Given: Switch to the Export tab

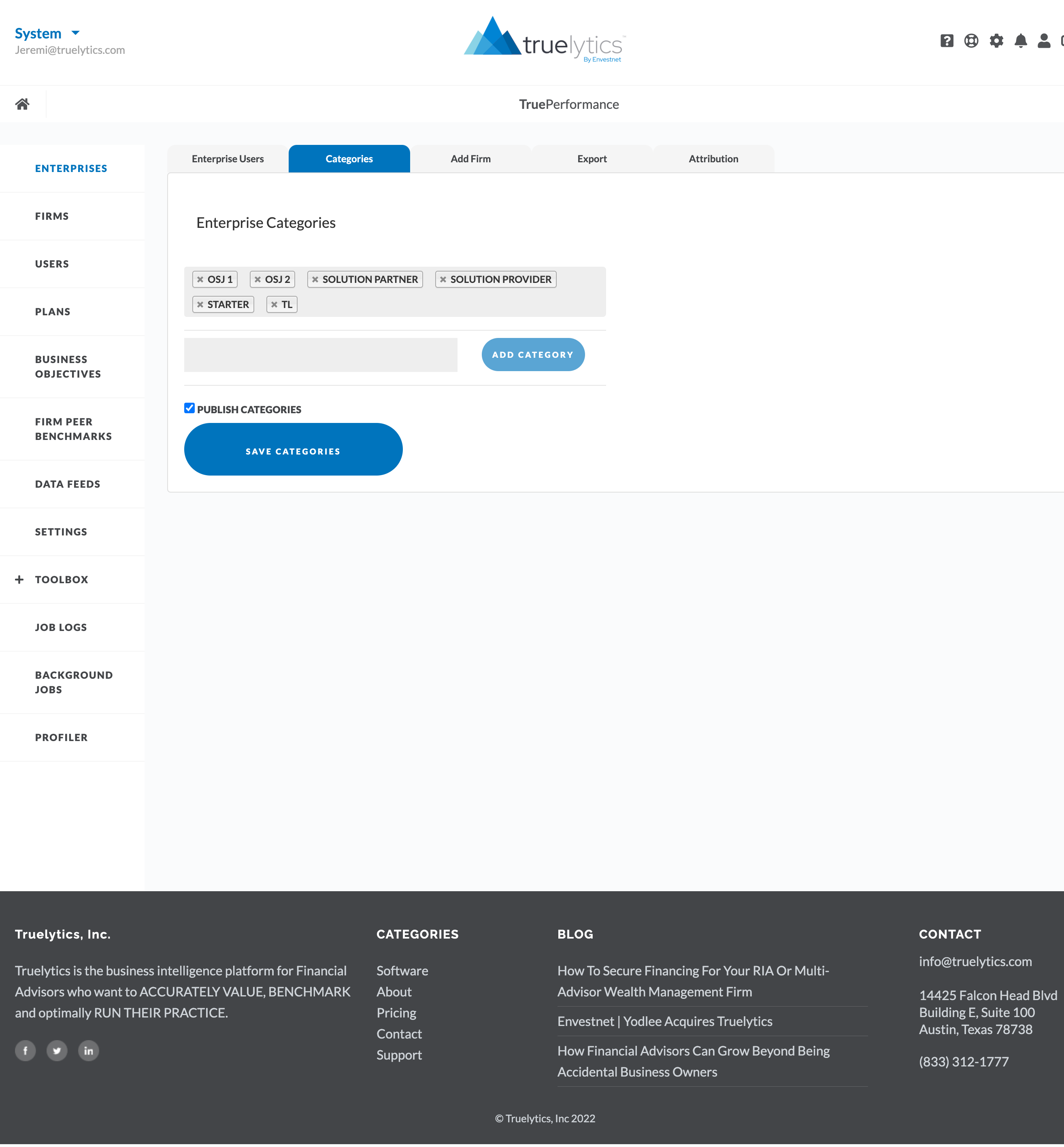Looking at the screenshot, I should click(592, 159).
